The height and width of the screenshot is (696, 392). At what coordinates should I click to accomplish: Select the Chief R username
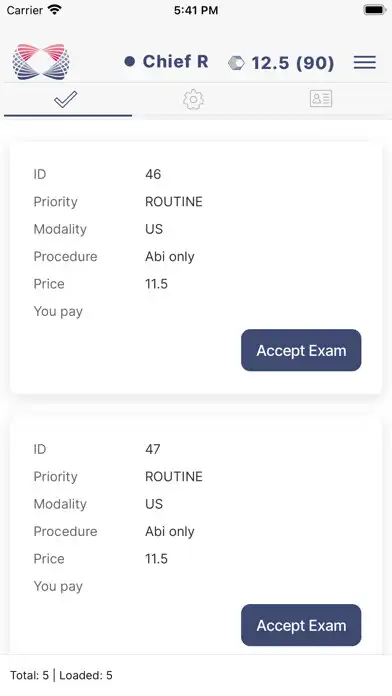[x=175, y=62]
